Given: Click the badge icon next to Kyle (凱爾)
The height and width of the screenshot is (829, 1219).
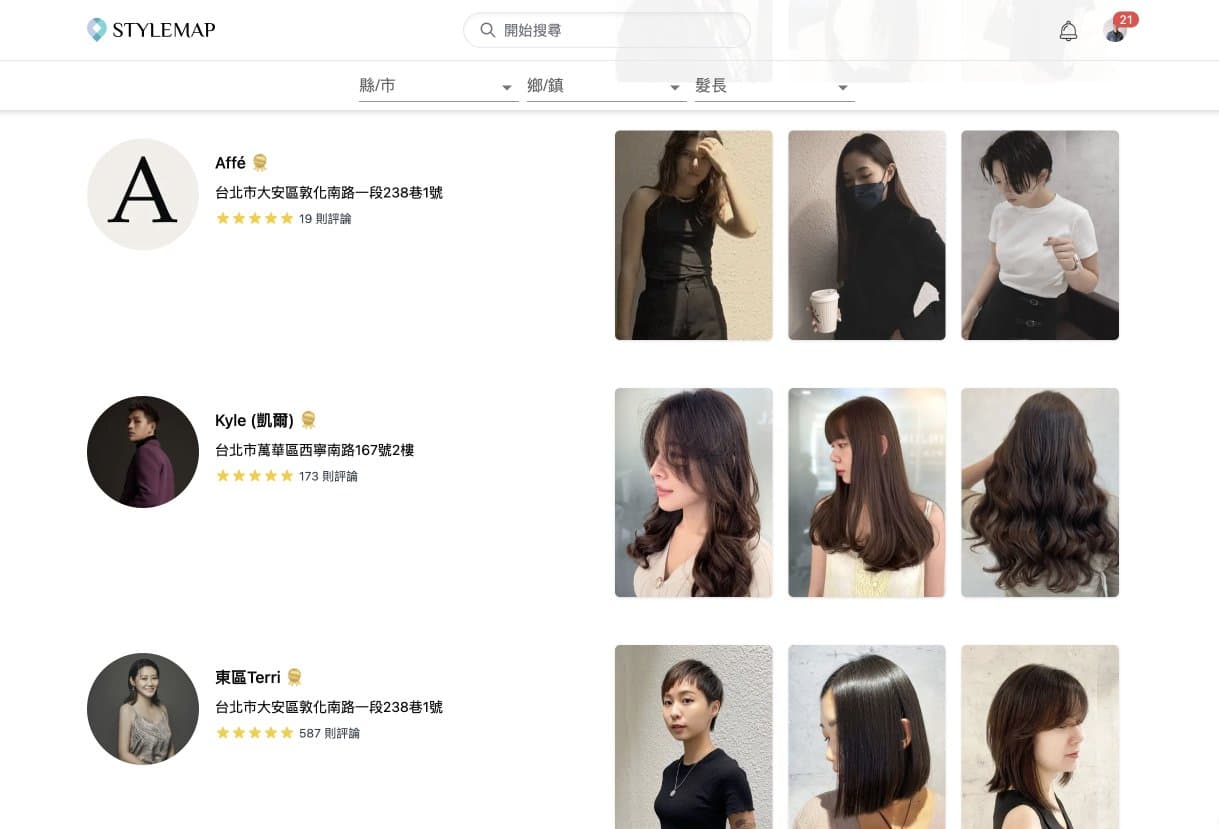Looking at the screenshot, I should pos(308,420).
